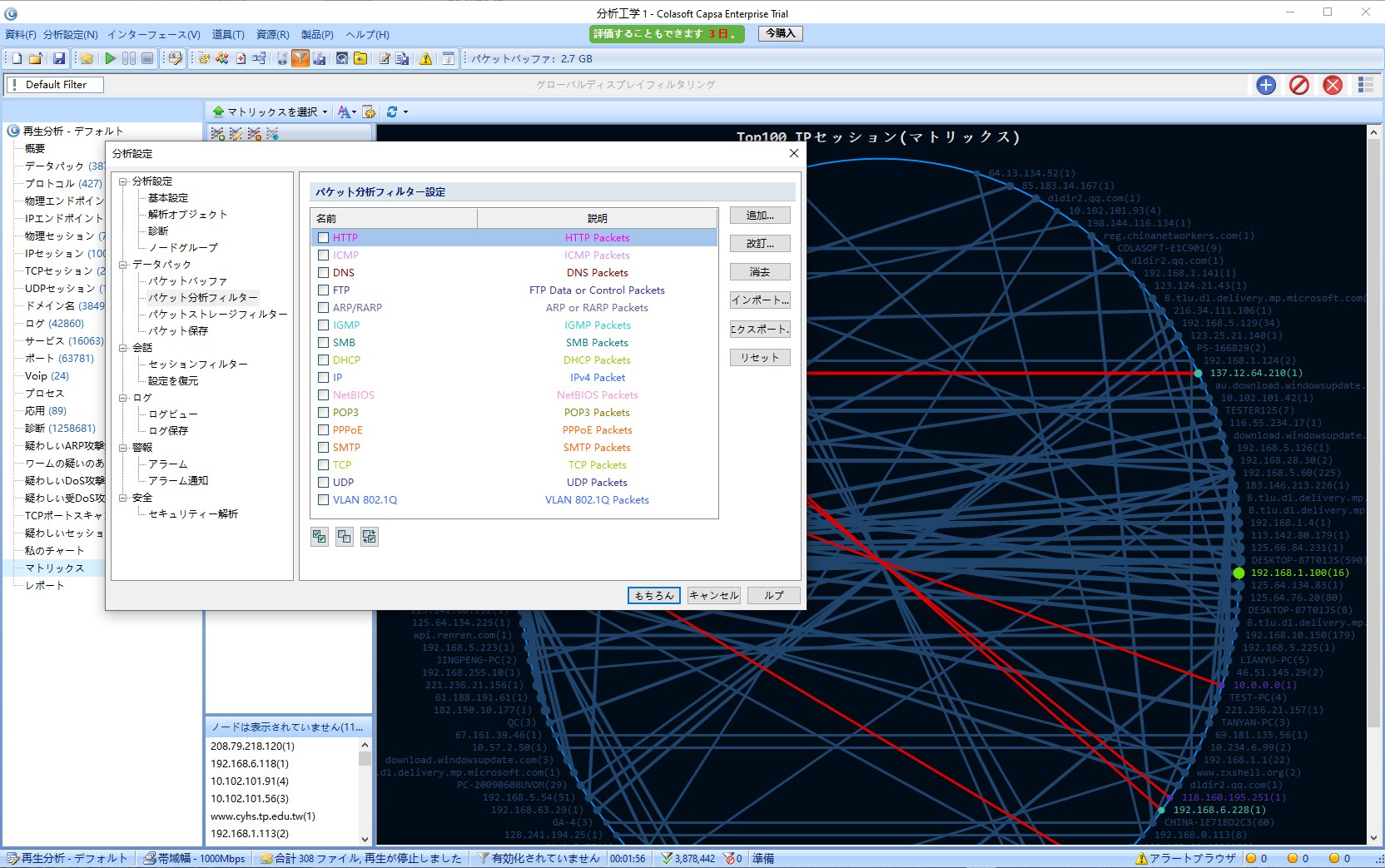Tick the VLAN 802.1Q filter checkbox
The height and width of the screenshot is (868, 1385).
point(324,500)
